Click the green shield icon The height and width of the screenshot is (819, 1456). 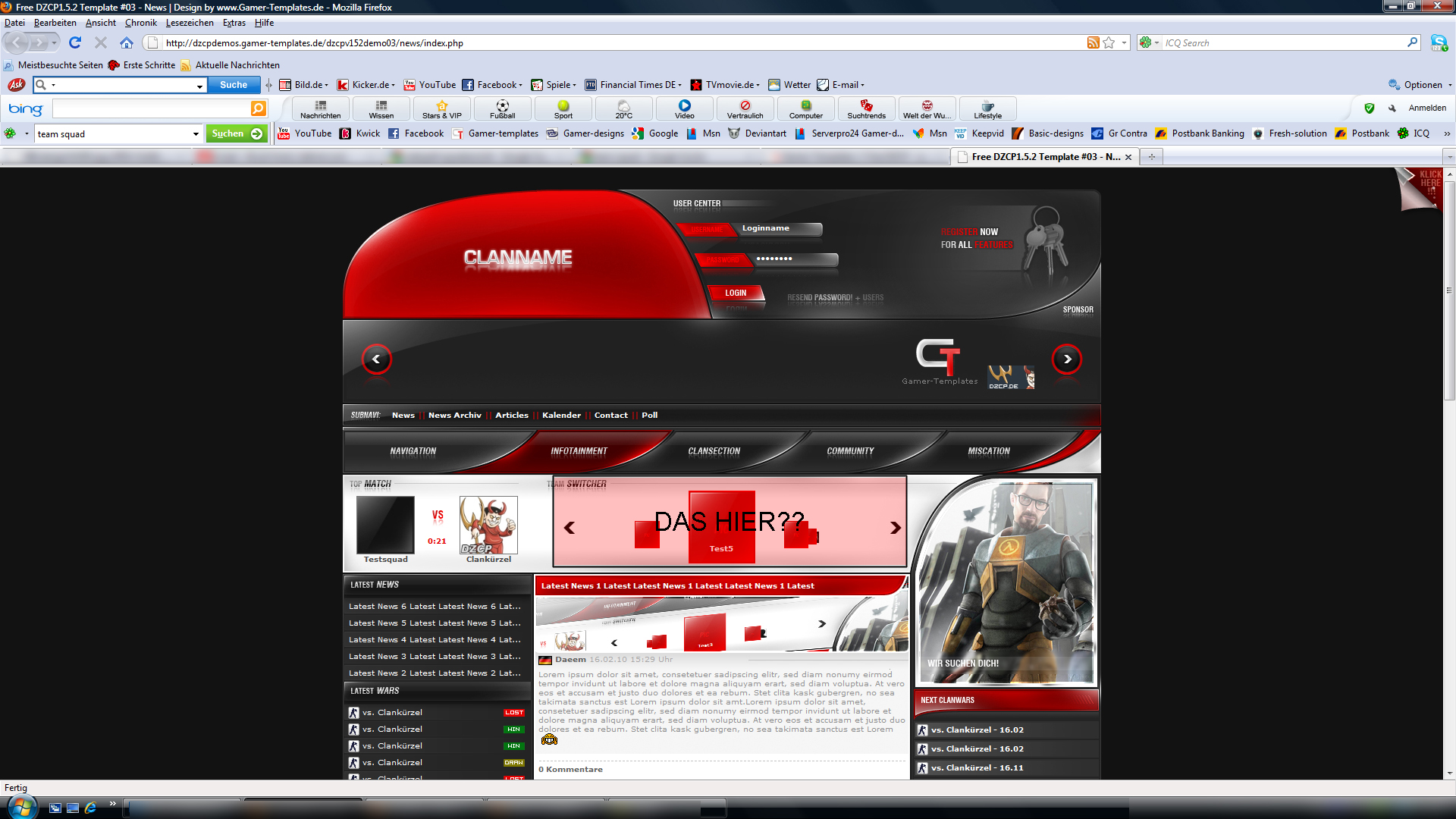(x=1370, y=108)
